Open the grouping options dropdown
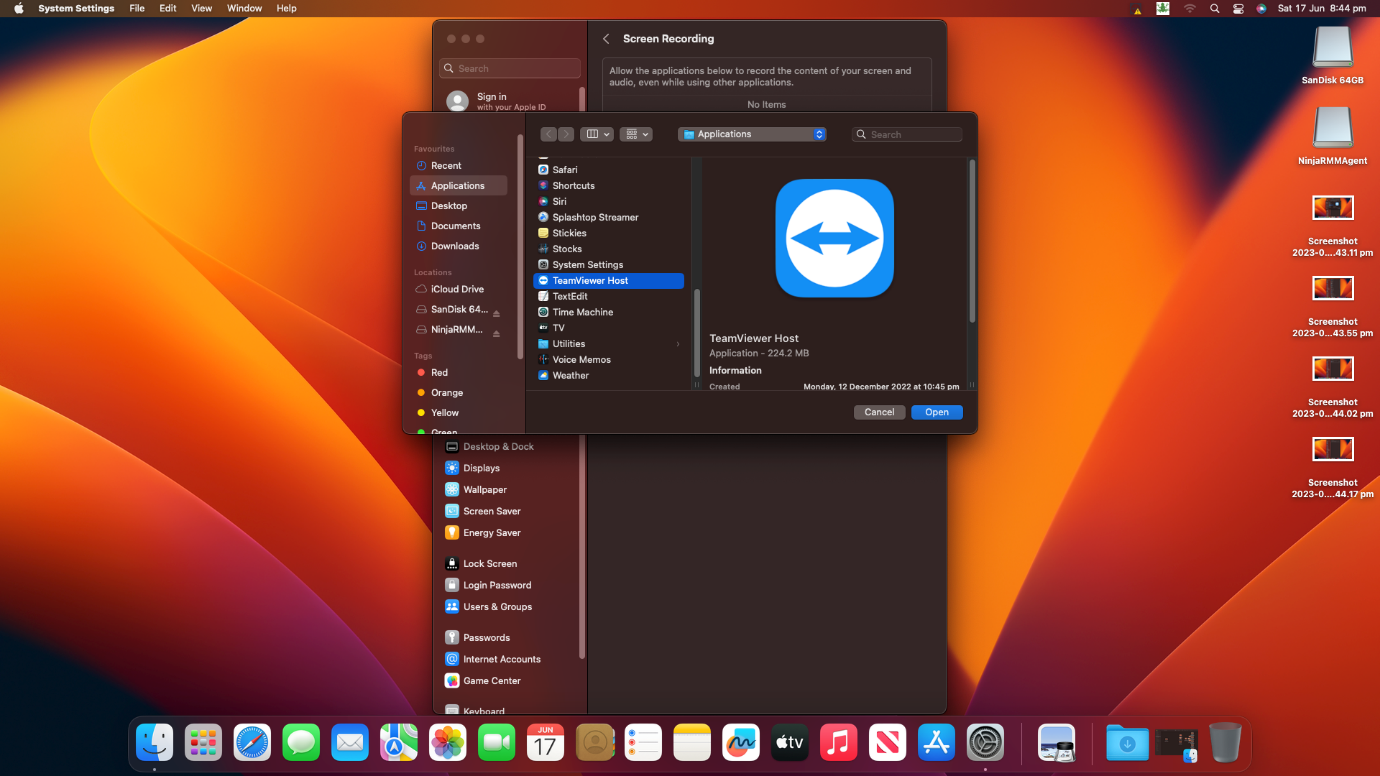Image resolution: width=1380 pixels, height=776 pixels. 636,134
